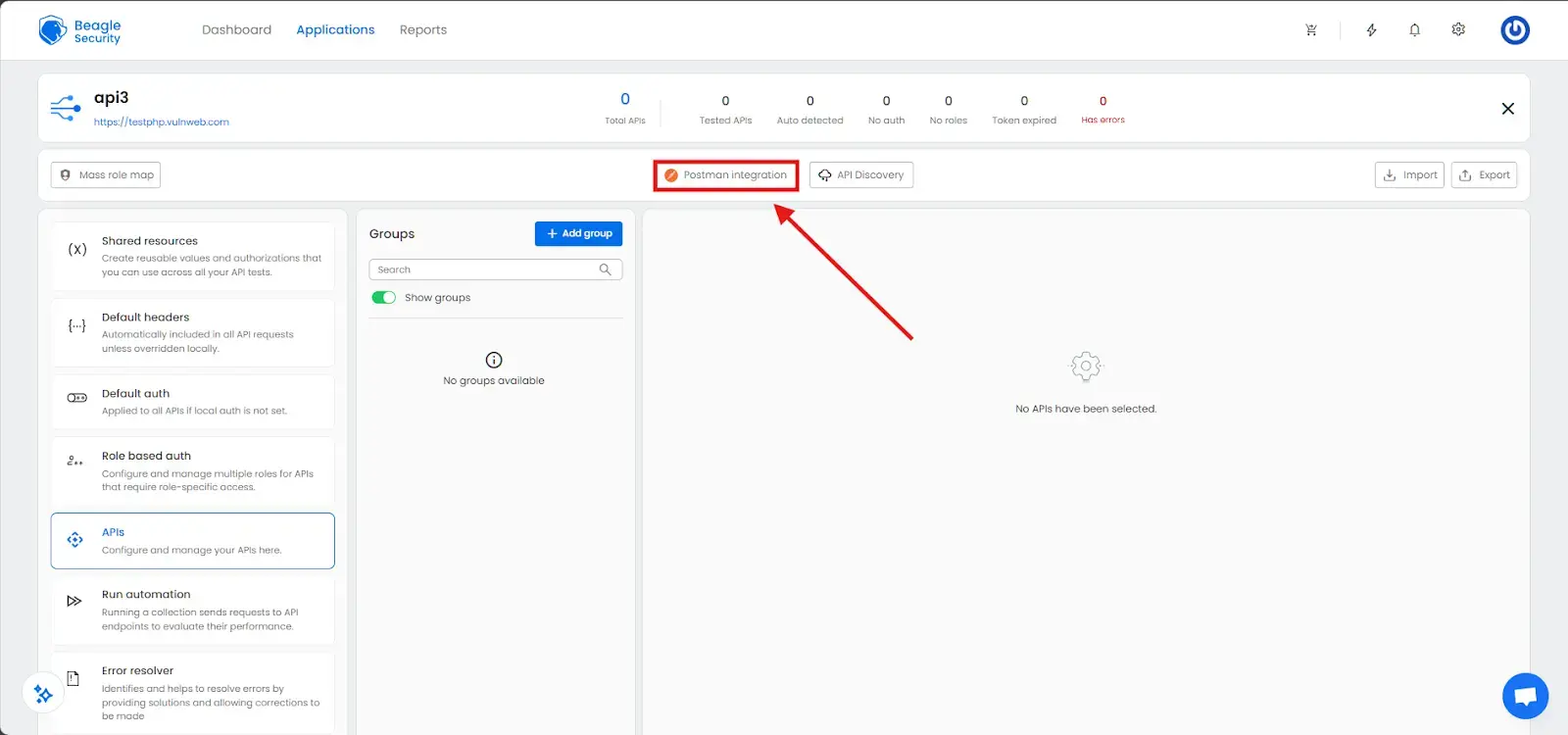Viewport: 1568px width, 735px height.
Task: Switch to the Applications tab
Action: point(335,30)
